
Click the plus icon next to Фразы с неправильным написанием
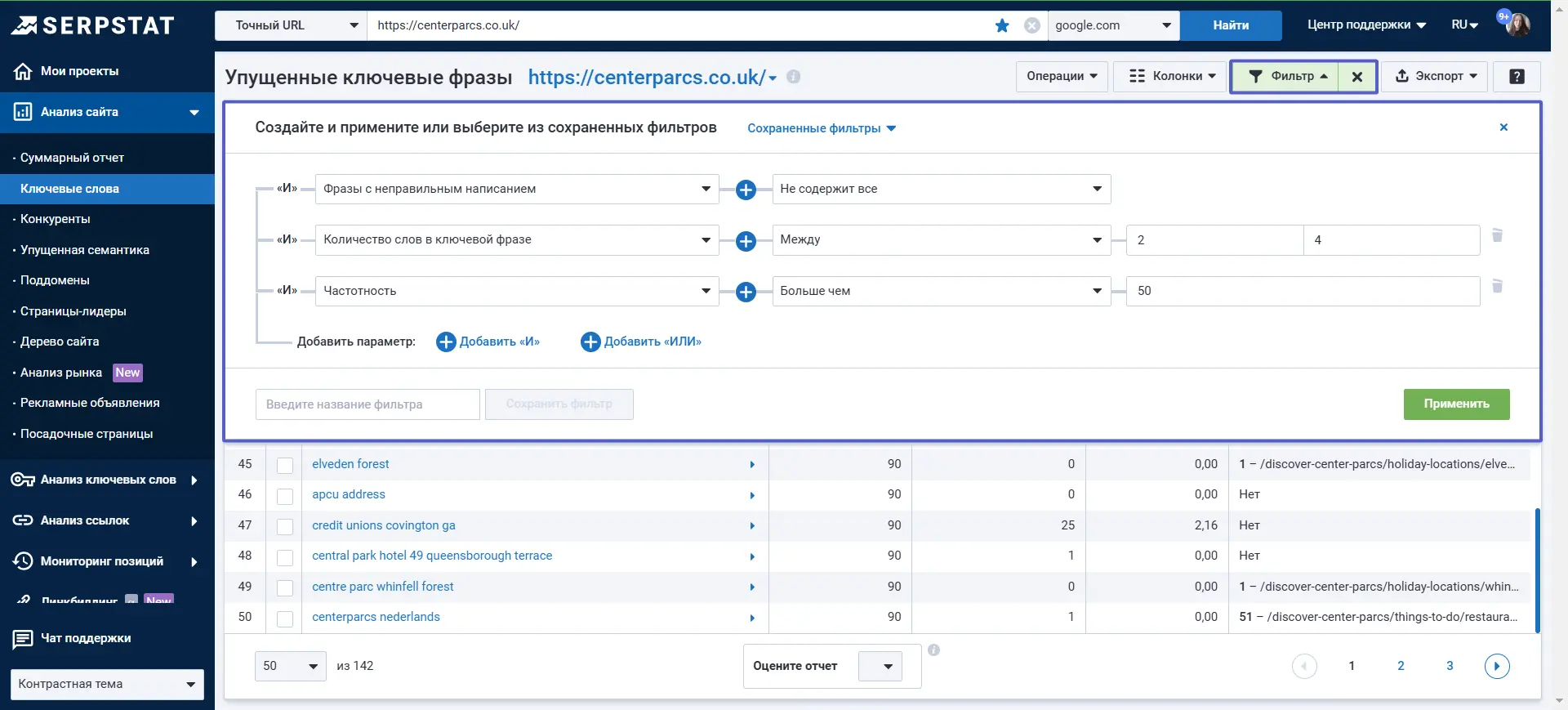point(746,190)
